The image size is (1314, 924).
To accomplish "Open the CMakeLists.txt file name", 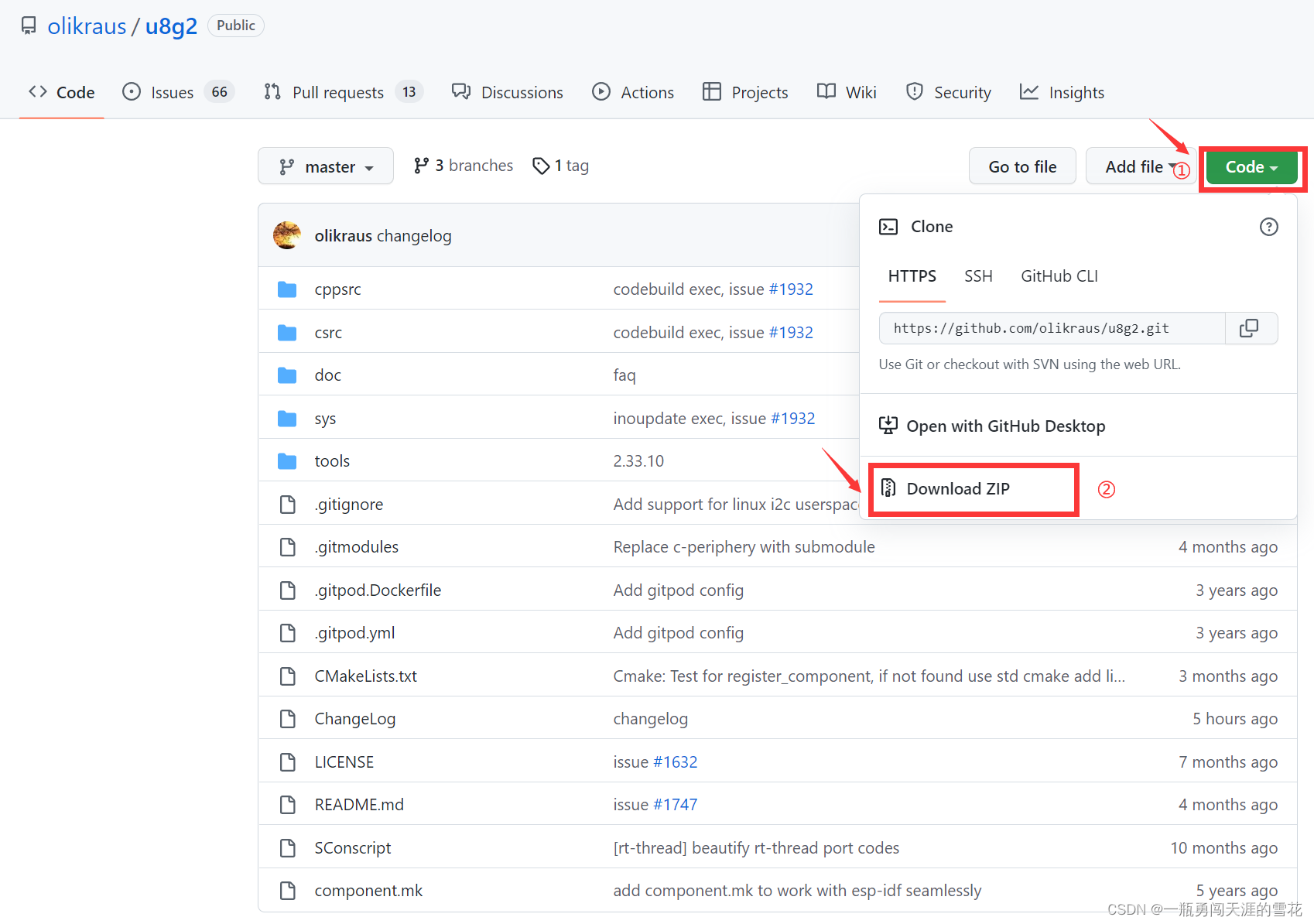I will (366, 676).
